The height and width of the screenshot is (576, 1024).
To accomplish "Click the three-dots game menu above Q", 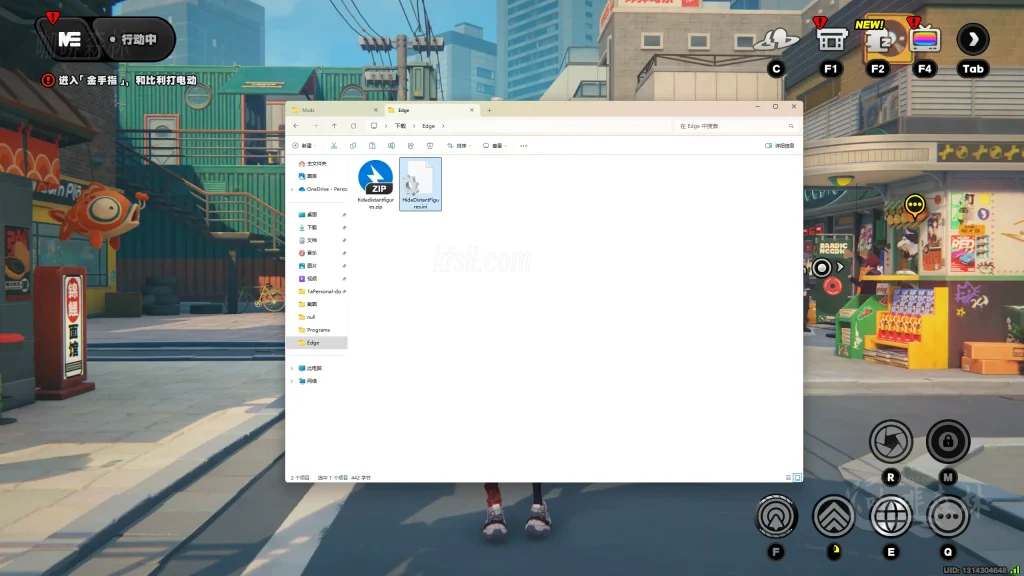I will [x=948, y=516].
